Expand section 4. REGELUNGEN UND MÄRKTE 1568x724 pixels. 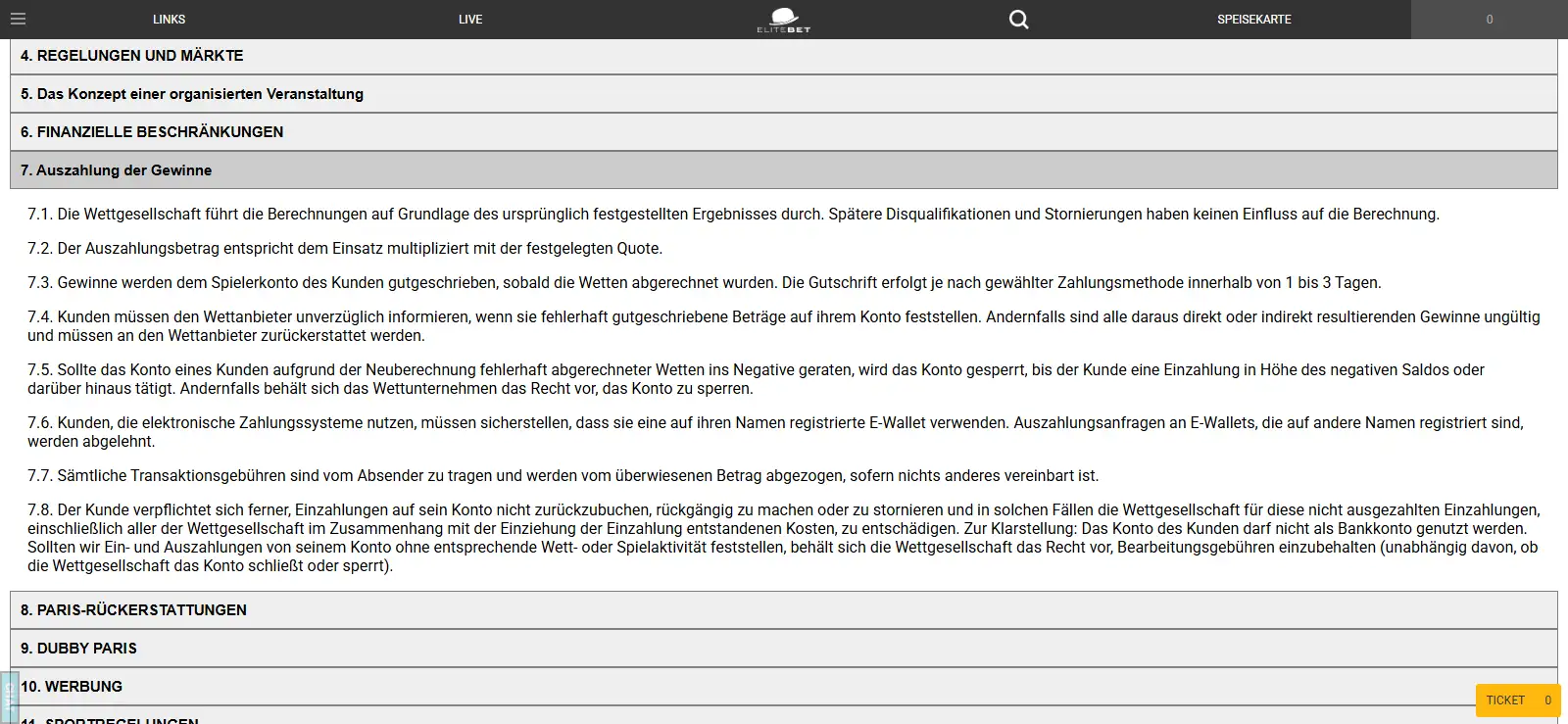pos(784,56)
